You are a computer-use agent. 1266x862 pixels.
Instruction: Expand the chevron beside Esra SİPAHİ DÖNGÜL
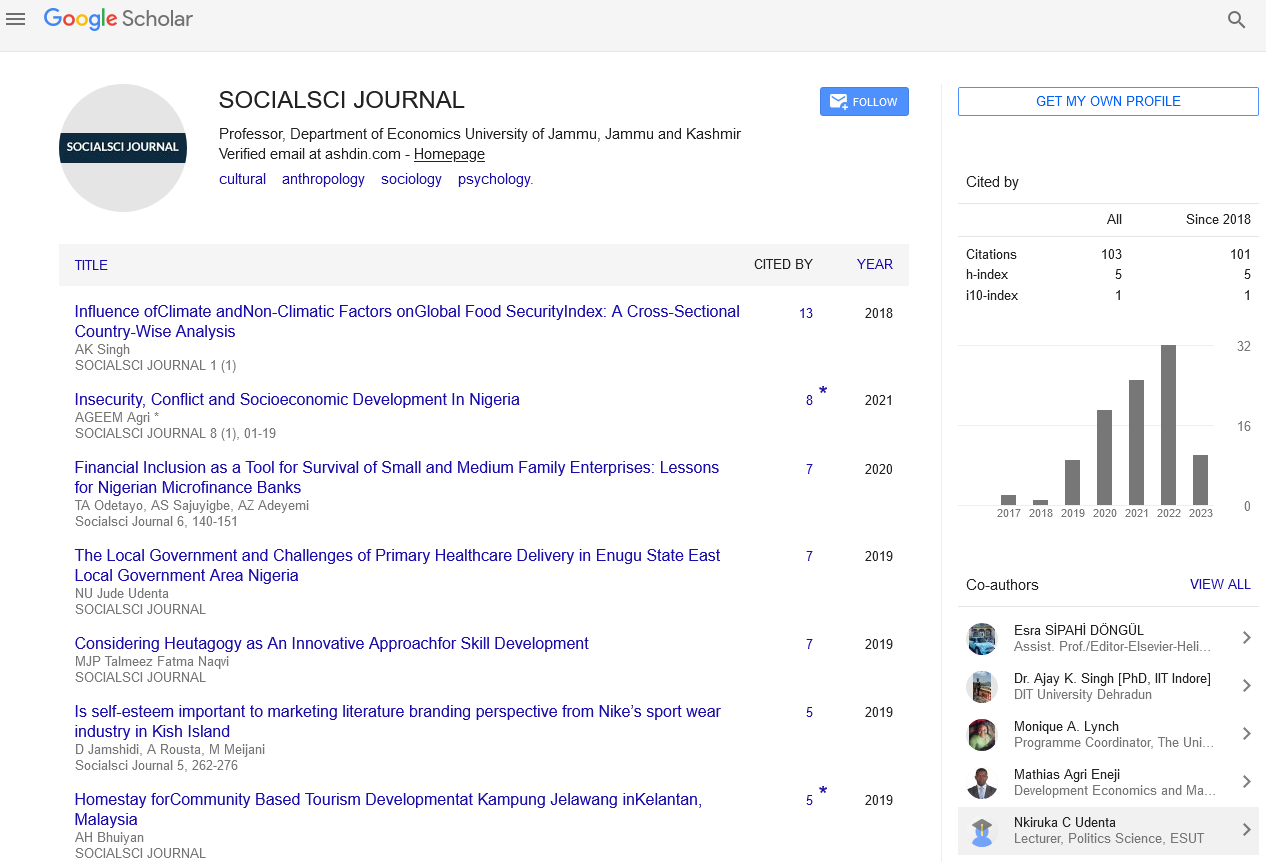1246,638
